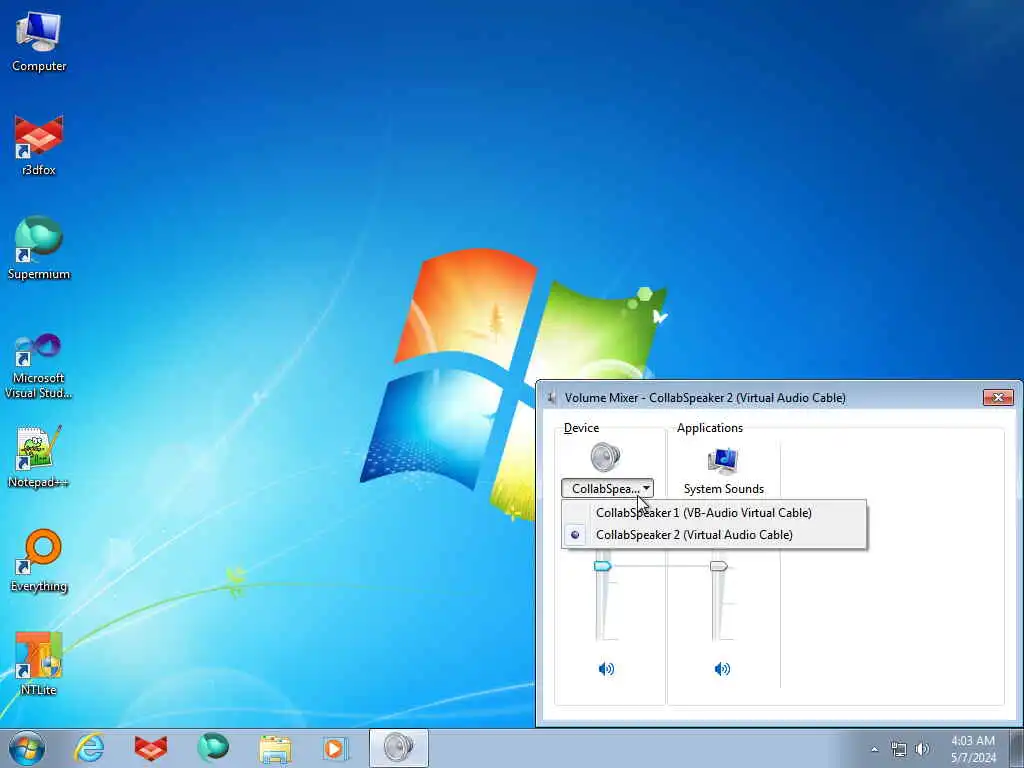This screenshot has width=1024, height=768.
Task: Launch Internet Explorer from the taskbar
Action: pos(89,748)
